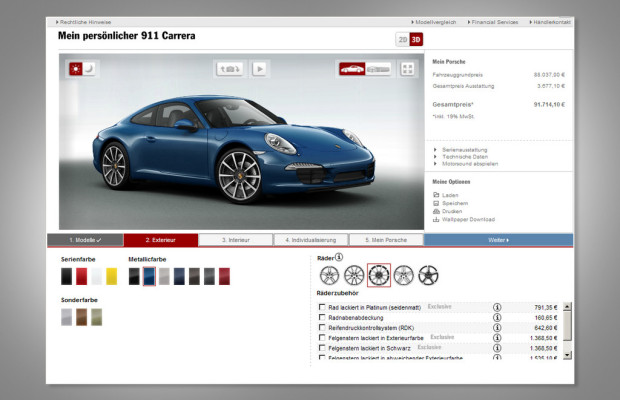
Task: Select the exterior car view icon
Action: [352, 69]
